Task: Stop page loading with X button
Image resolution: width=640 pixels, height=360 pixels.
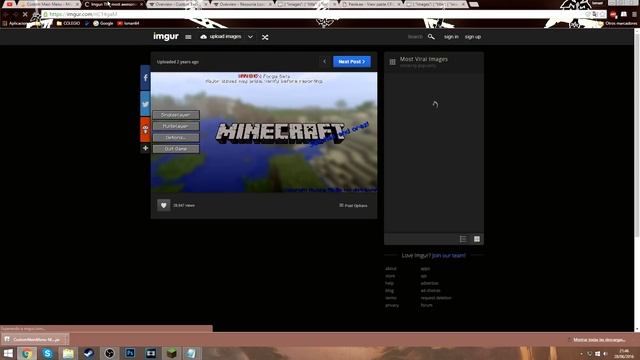Action: (x=25, y=14)
